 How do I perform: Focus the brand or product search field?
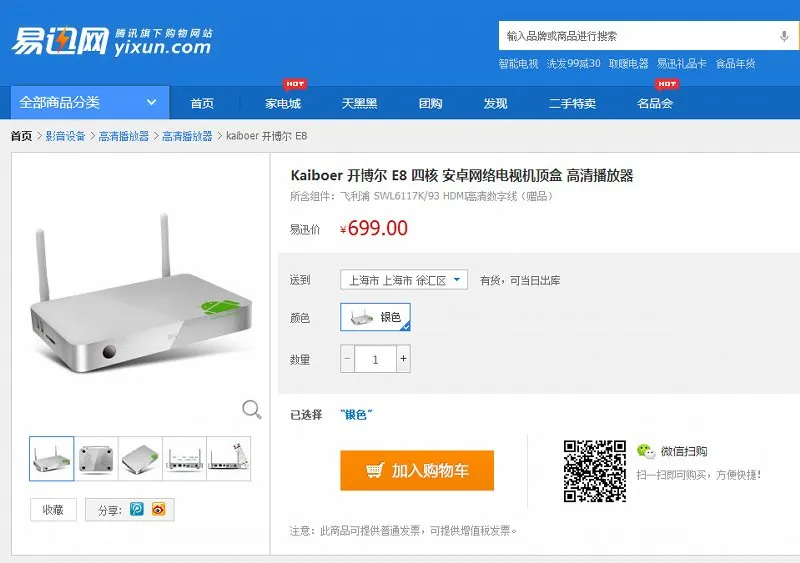(638, 36)
